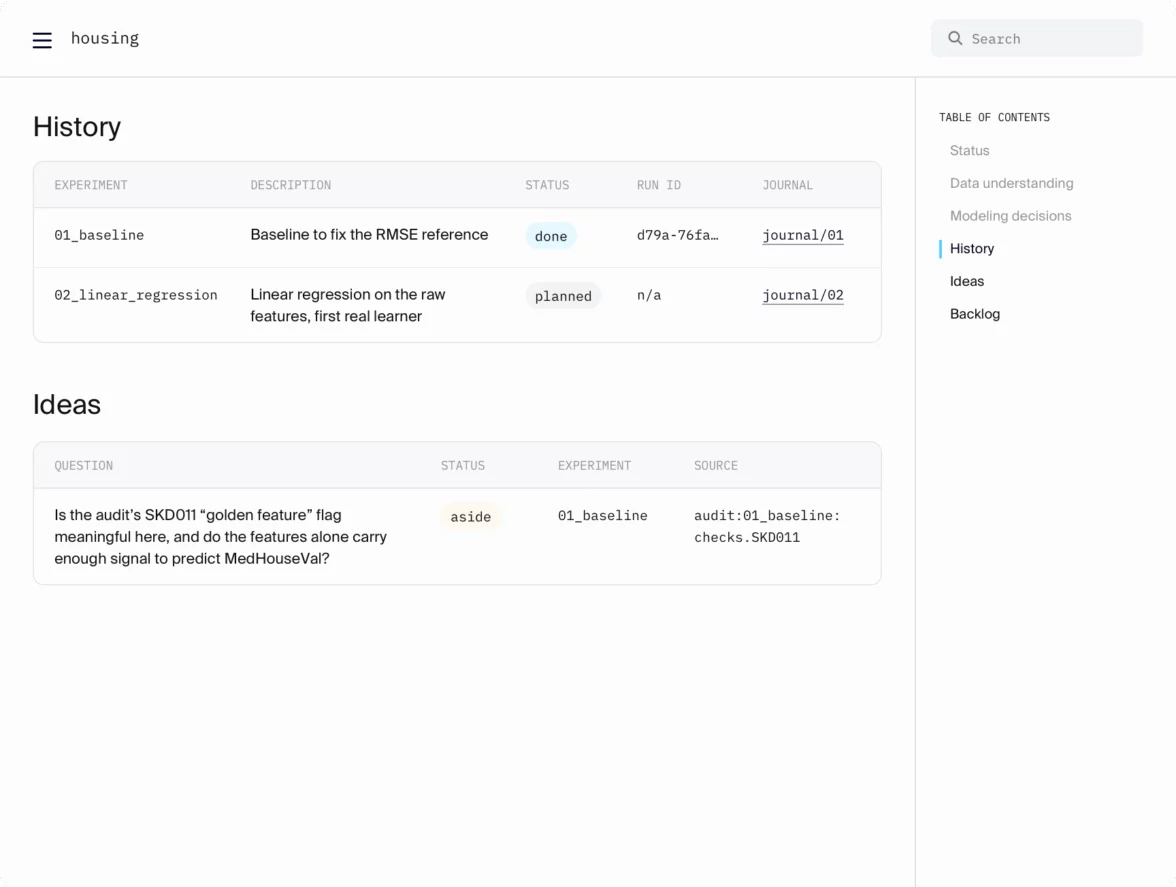This screenshot has height=887, width=1176.
Task: Click the History section heading
Action: tap(76, 127)
